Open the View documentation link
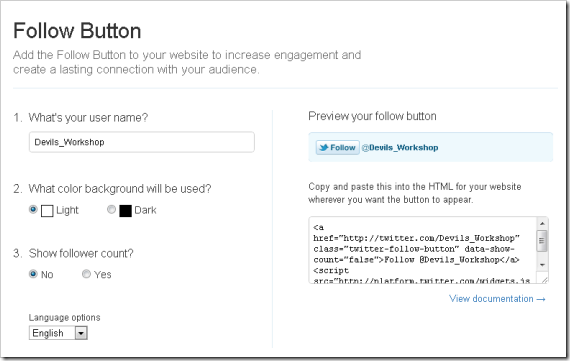Screen dimensions: 570x361 coord(497,299)
